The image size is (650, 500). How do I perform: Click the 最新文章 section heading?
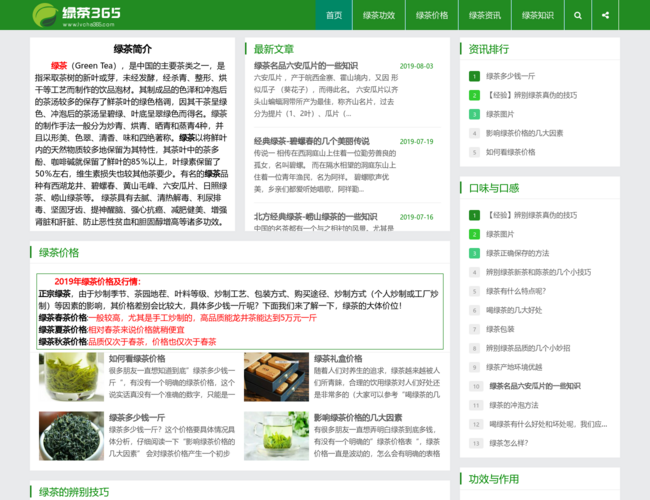pos(274,49)
